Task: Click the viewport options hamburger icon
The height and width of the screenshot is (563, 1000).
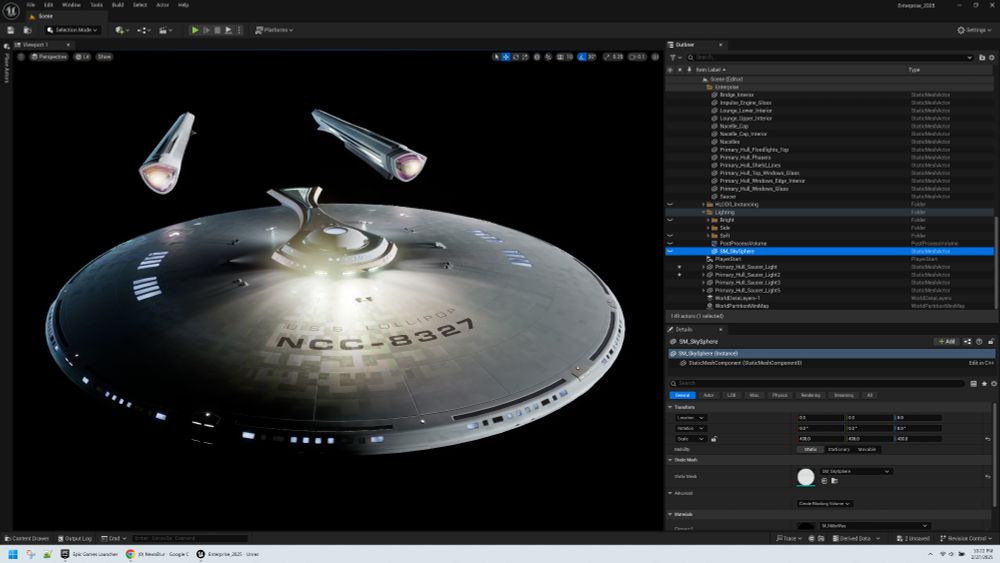Action: tap(20, 57)
